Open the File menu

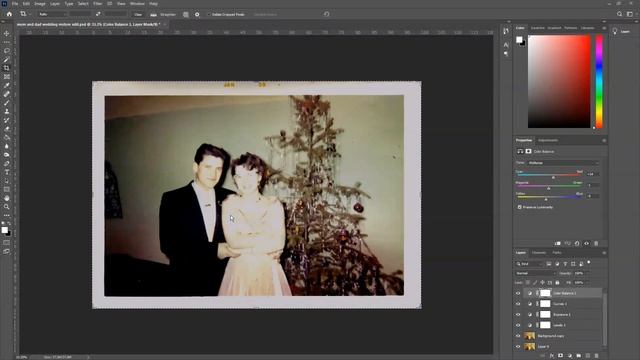tap(15, 4)
